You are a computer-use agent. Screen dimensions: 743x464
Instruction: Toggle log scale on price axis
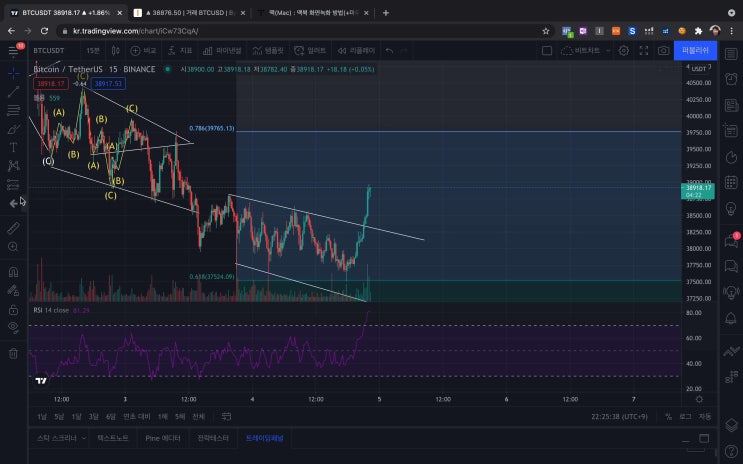[685, 415]
